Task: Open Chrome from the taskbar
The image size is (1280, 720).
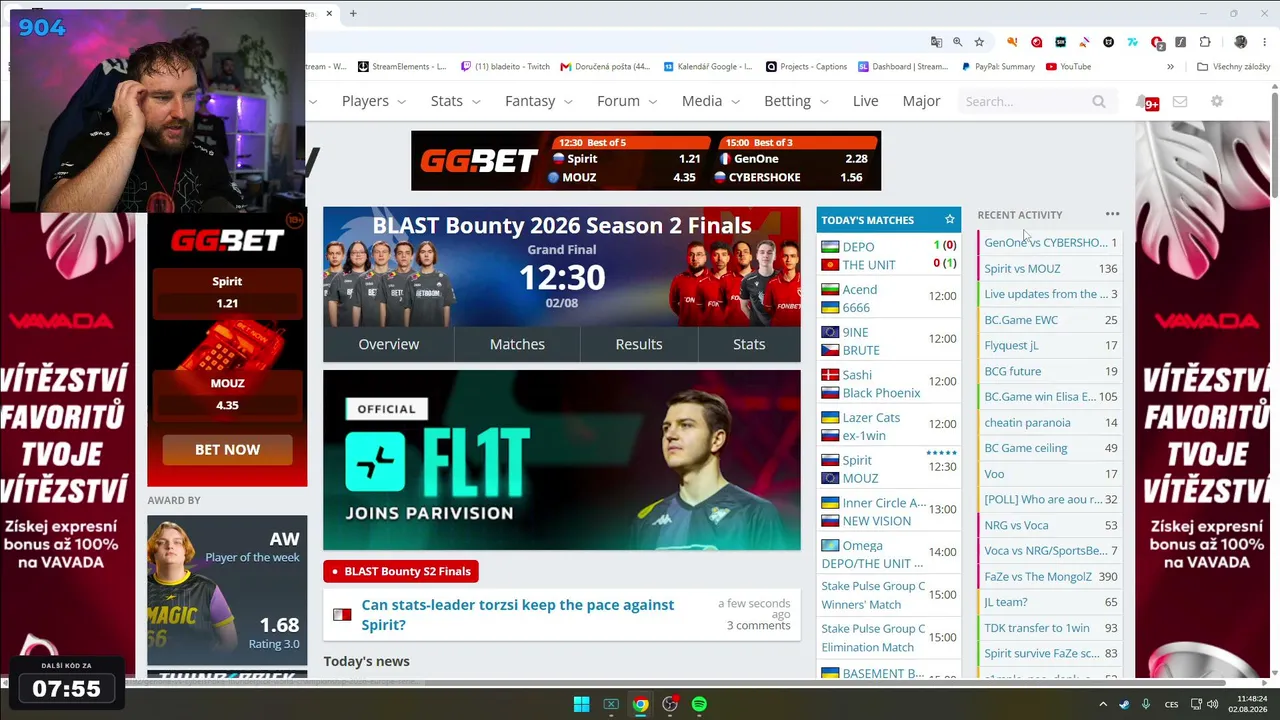Action: coord(640,704)
